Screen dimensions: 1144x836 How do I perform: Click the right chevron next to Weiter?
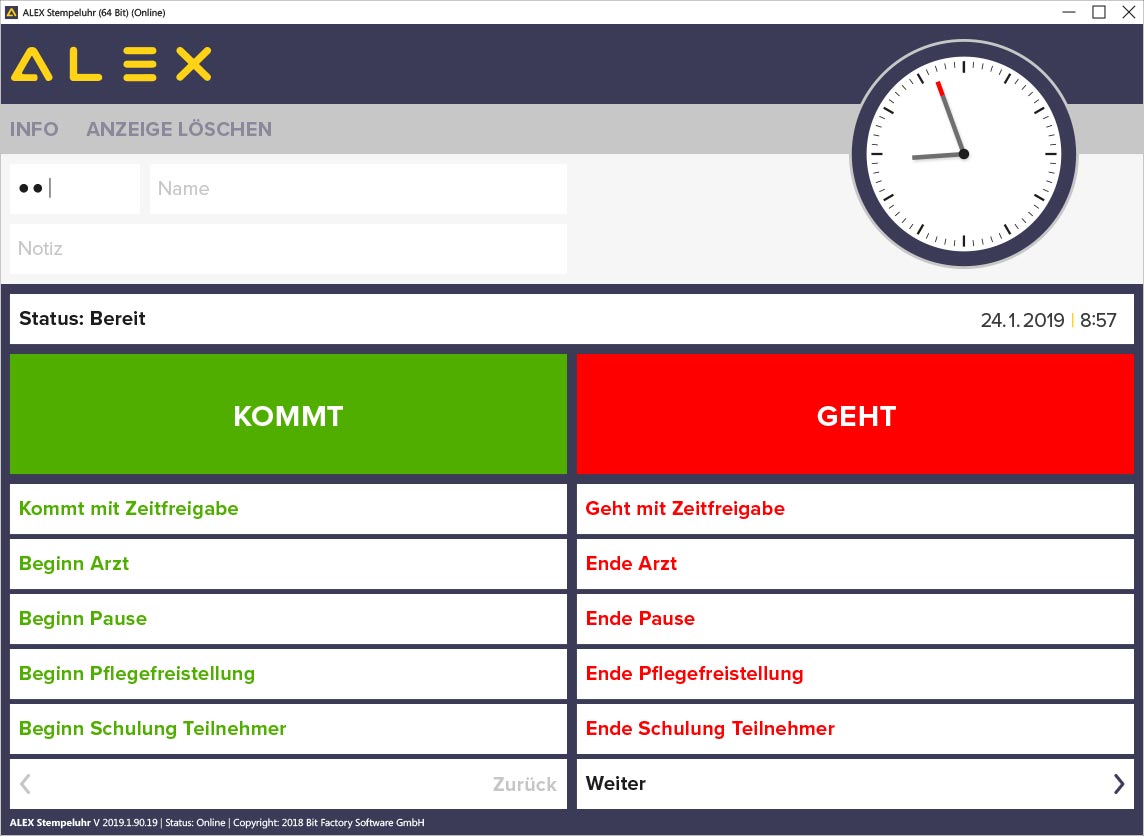click(x=1118, y=784)
